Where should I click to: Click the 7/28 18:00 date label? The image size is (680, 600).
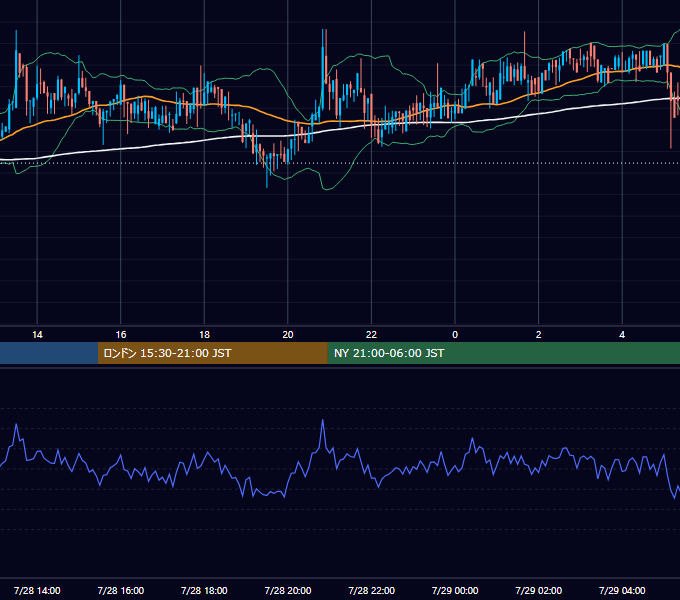pyautogui.click(x=204, y=590)
